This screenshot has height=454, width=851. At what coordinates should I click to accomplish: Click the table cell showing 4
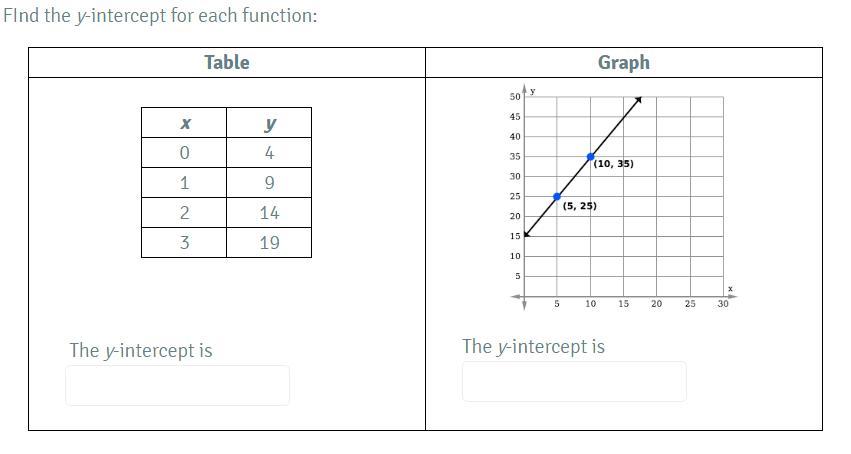tap(269, 152)
